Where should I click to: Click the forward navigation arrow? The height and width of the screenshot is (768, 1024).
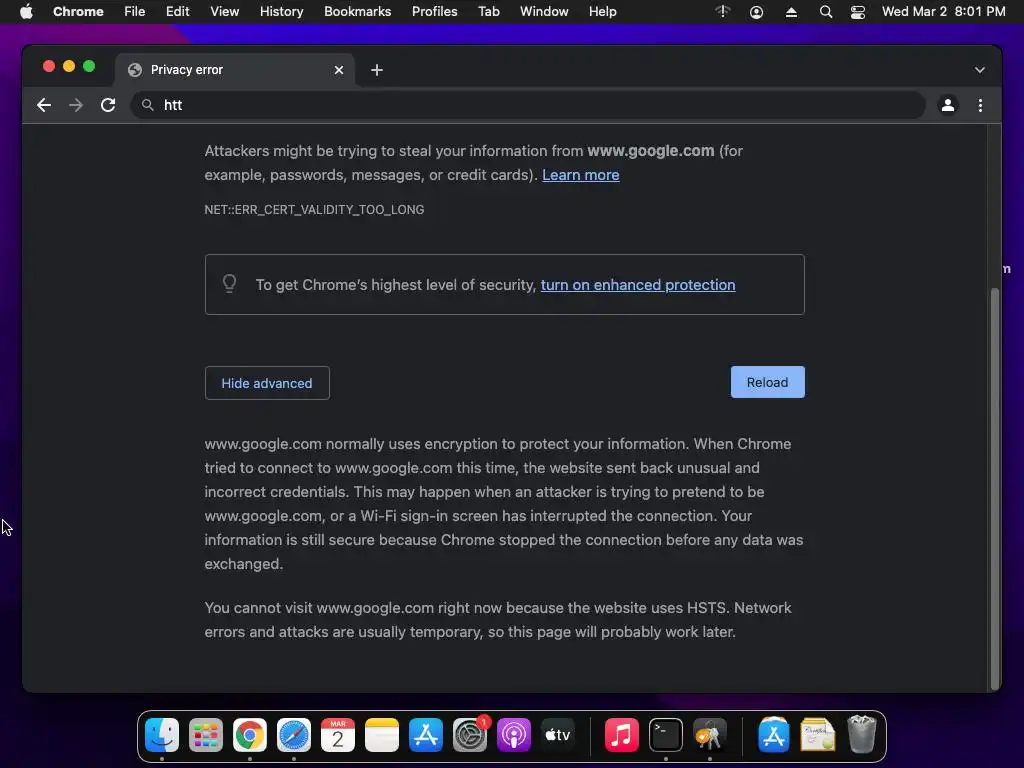(76, 105)
